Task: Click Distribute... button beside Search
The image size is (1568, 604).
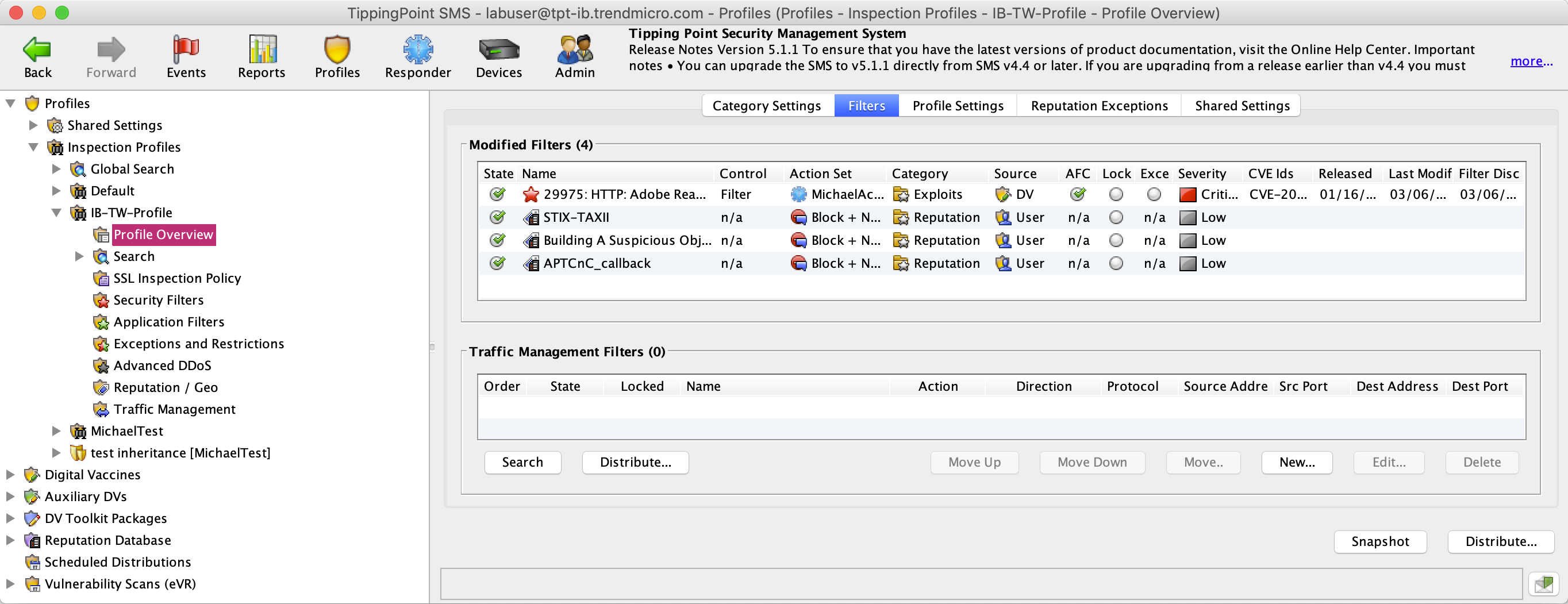Action: point(636,462)
